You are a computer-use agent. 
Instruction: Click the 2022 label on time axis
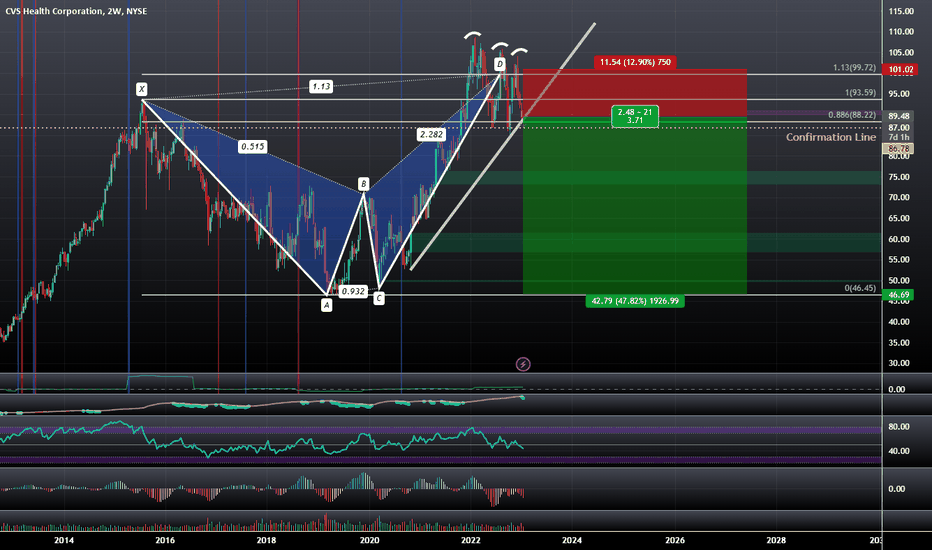pyautogui.click(x=471, y=540)
